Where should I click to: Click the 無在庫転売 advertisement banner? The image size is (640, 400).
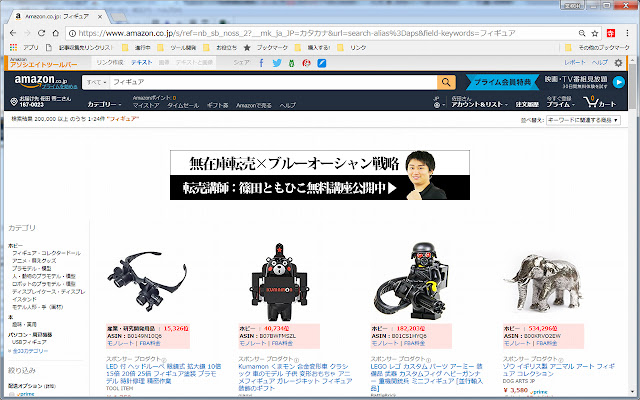(x=320, y=175)
